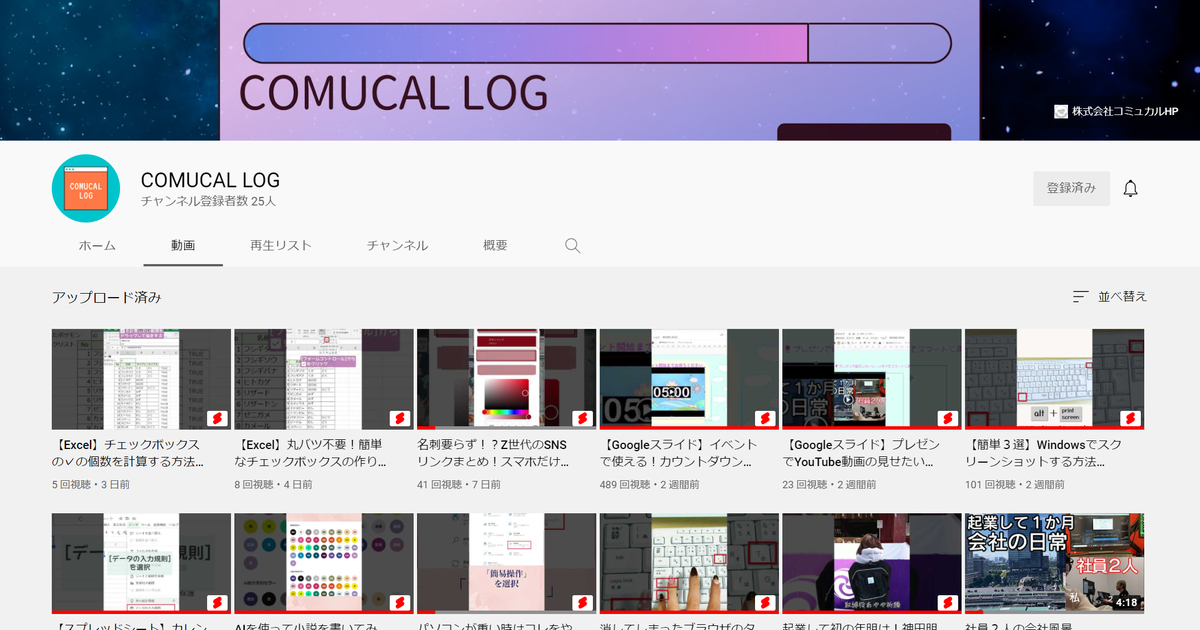Click the 株式会社コミュカルHP banner icon
Screen dimensions: 1200x630
pos(1061,112)
